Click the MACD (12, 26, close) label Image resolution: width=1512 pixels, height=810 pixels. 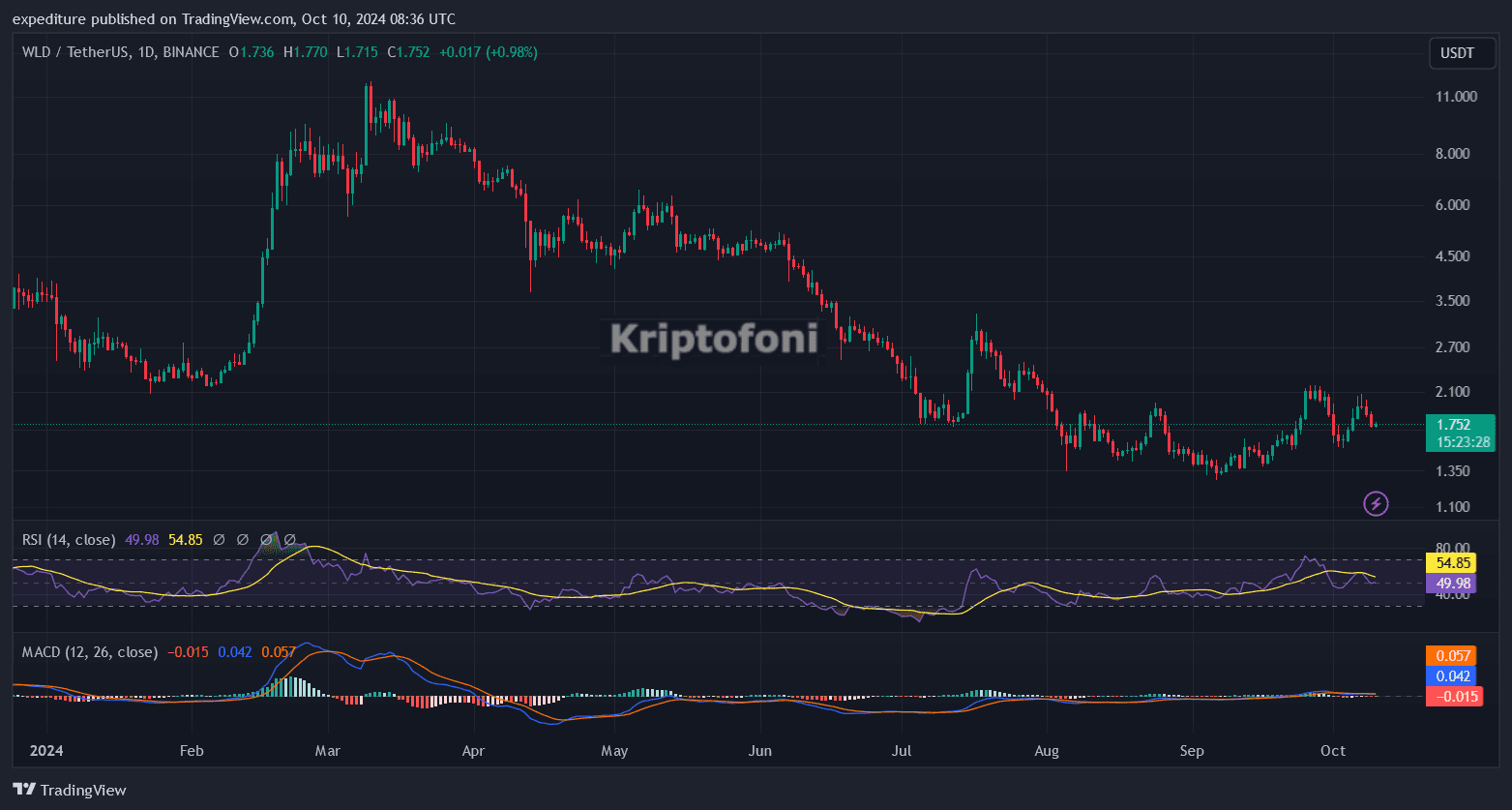(89, 651)
